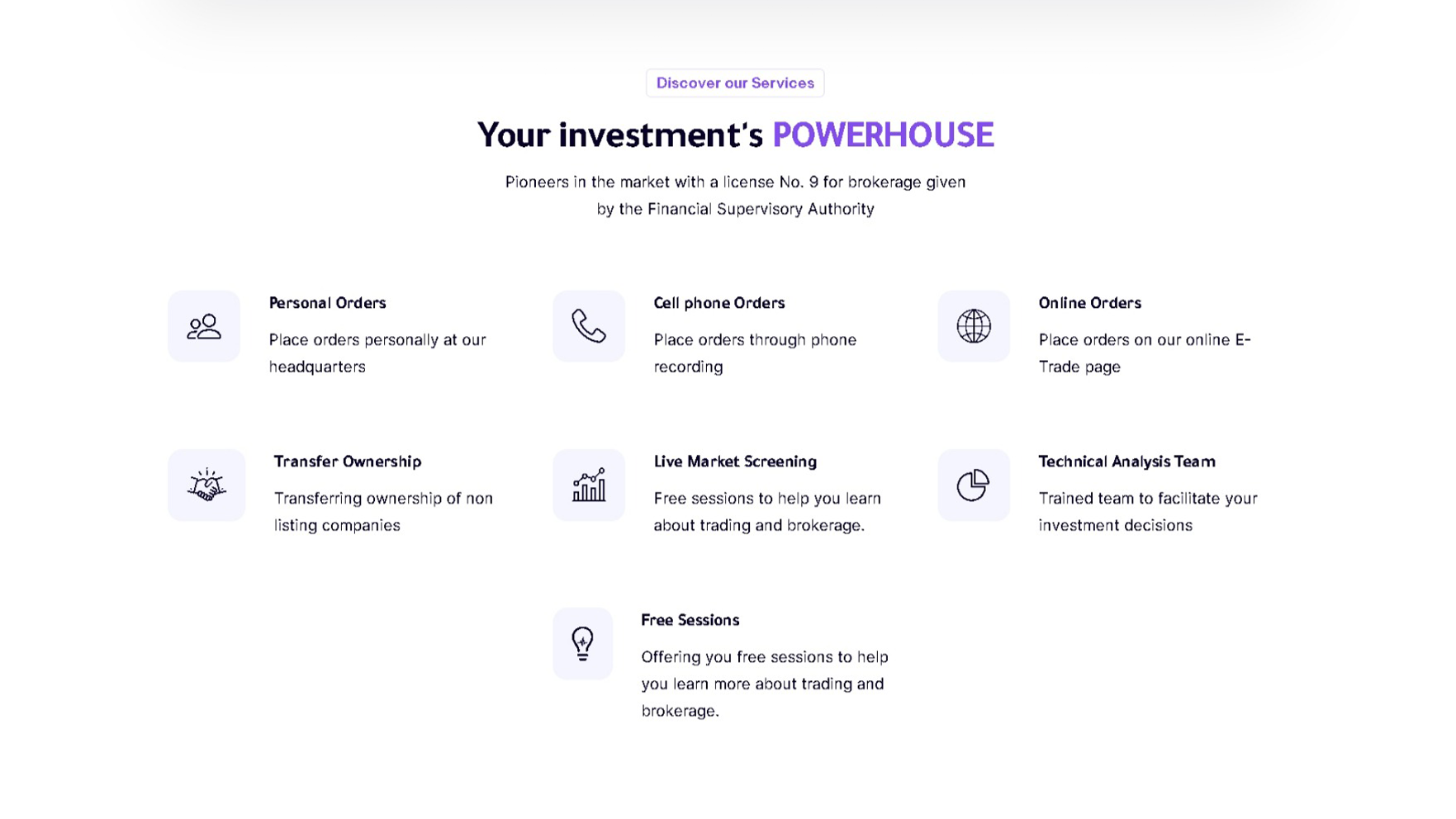The width and height of the screenshot is (1456, 819).
Task: Select the Cell phone Orders heading
Action: tap(719, 303)
